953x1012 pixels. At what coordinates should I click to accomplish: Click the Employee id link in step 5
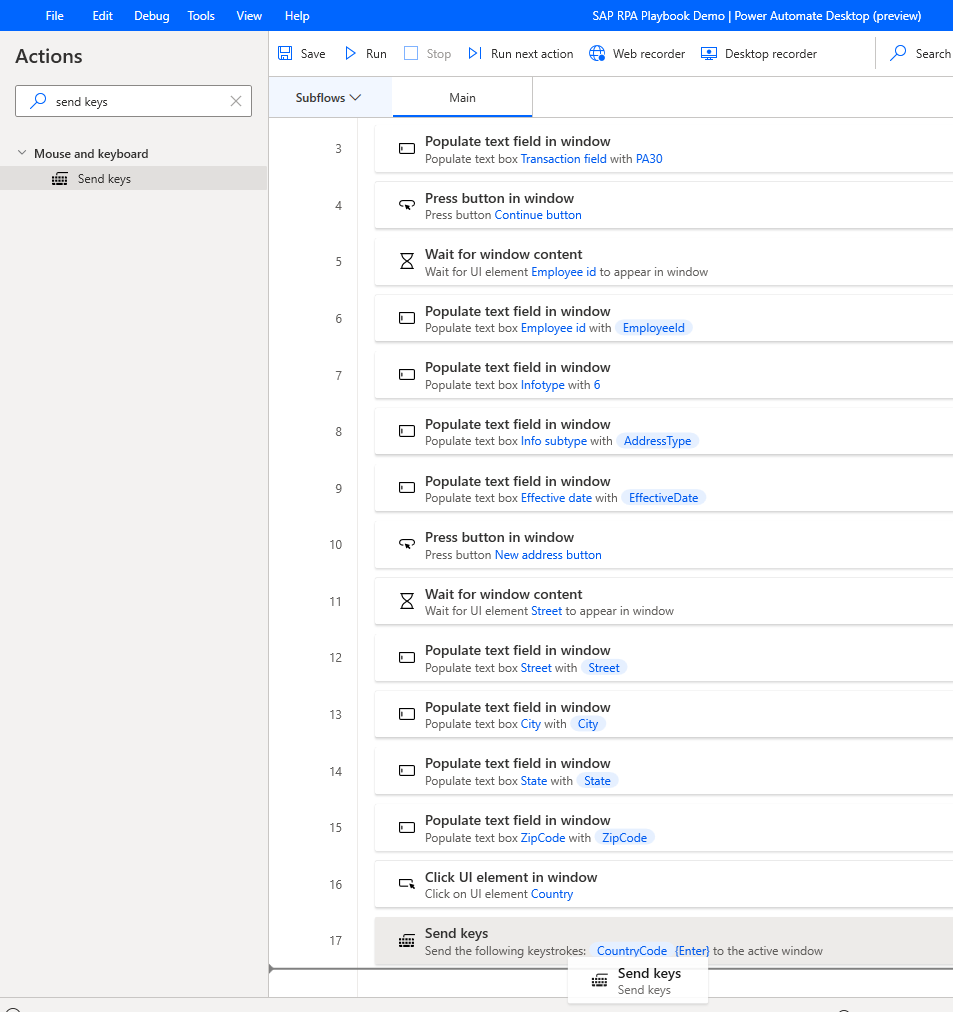pos(564,272)
